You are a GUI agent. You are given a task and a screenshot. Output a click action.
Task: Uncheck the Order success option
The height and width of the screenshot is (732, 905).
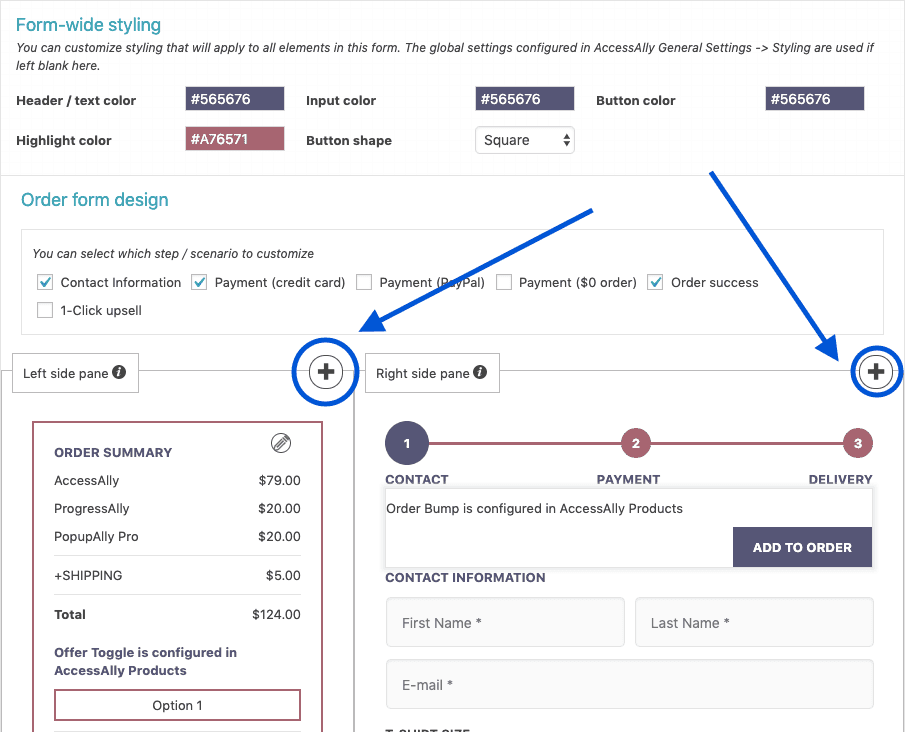[x=655, y=282]
